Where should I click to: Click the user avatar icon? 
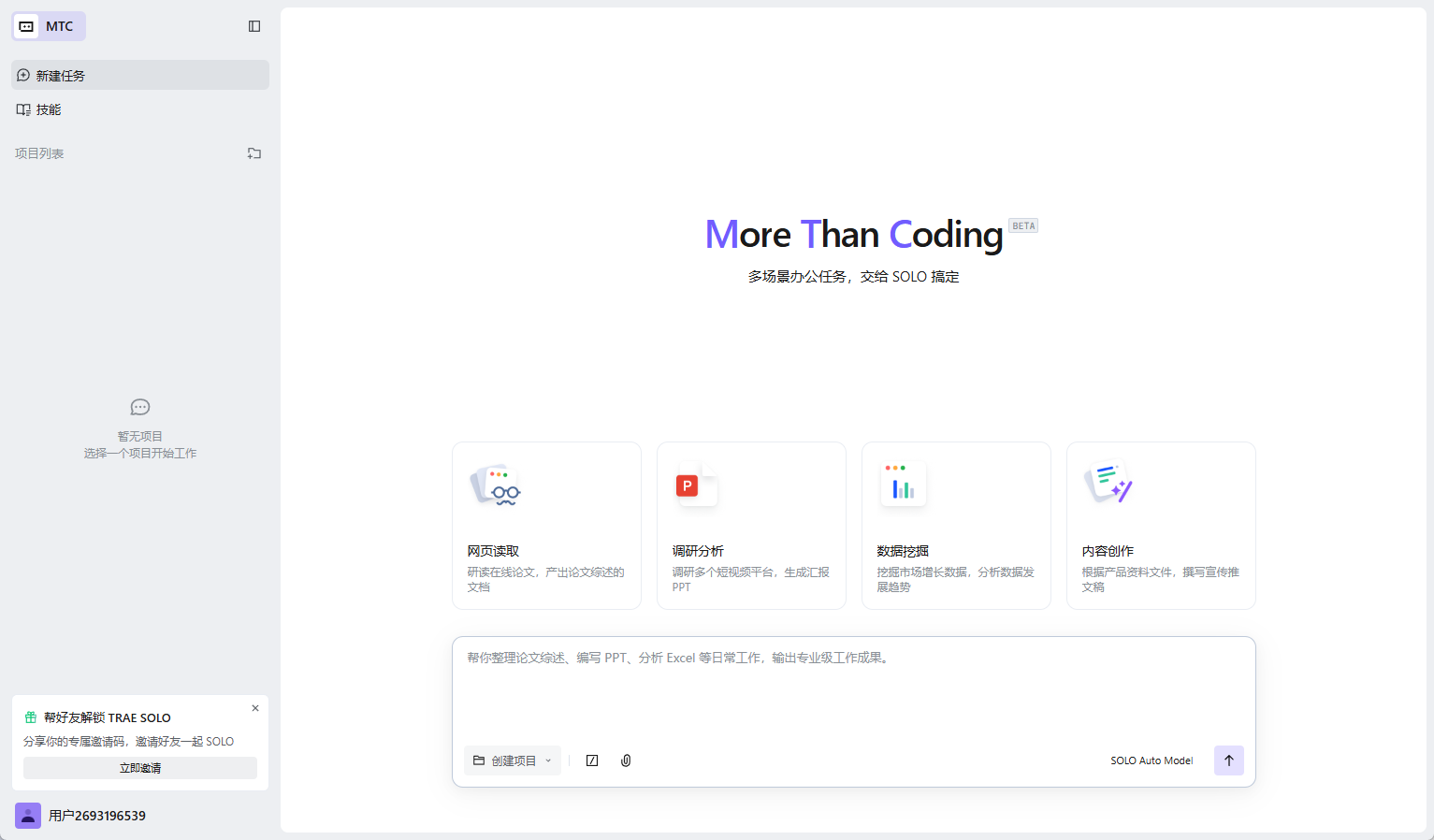coord(28,816)
